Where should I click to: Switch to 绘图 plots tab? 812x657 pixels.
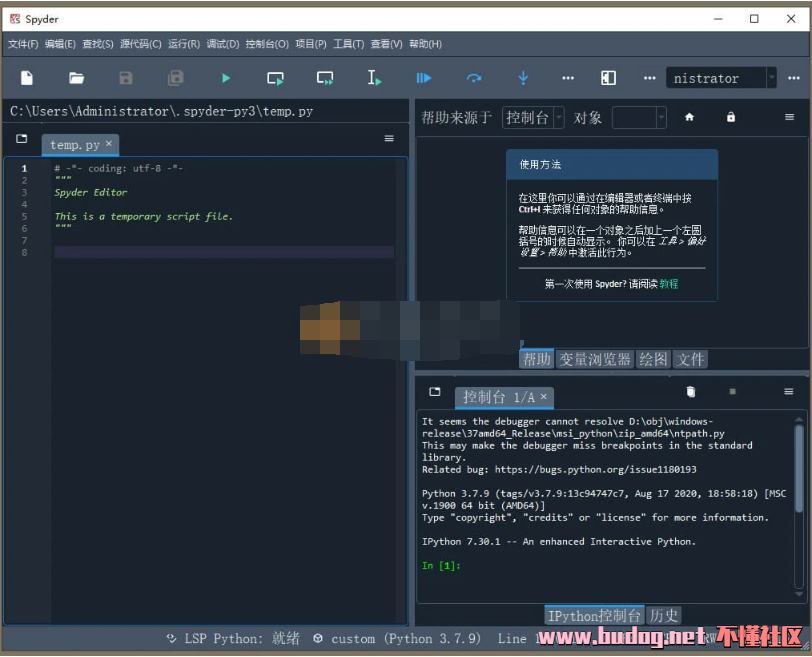pos(653,359)
